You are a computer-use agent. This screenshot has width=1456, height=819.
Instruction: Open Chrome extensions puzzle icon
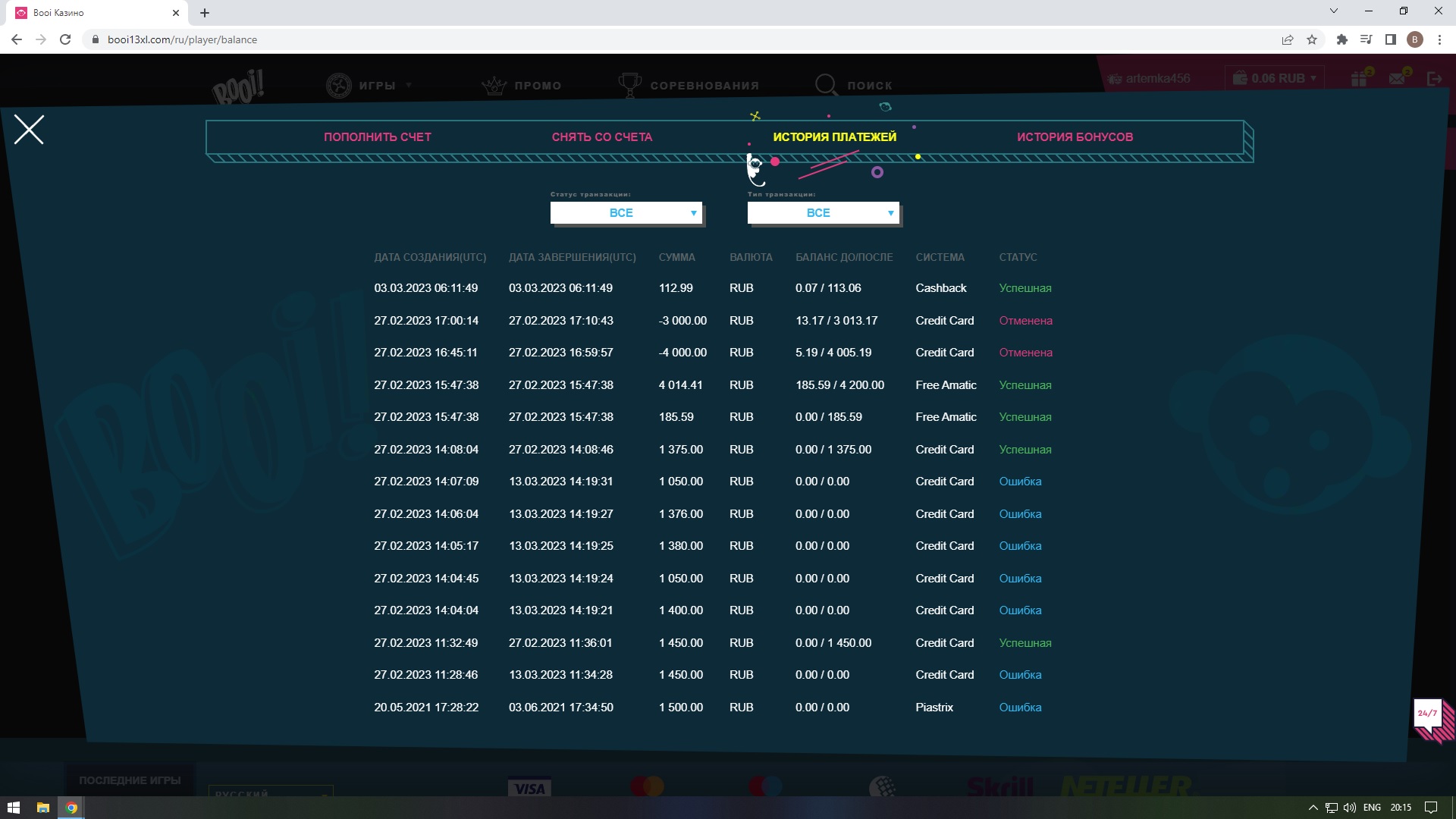pyautogui.click(x=1341, y=39)
